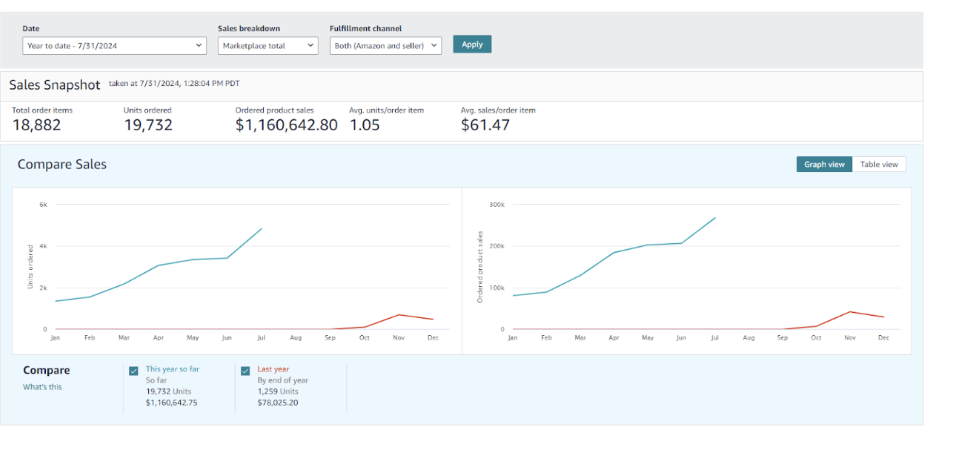Viewport: 970px width, 454px height.
Task: Click November peak of red Units ordered line
Action: tap(399, 314)
